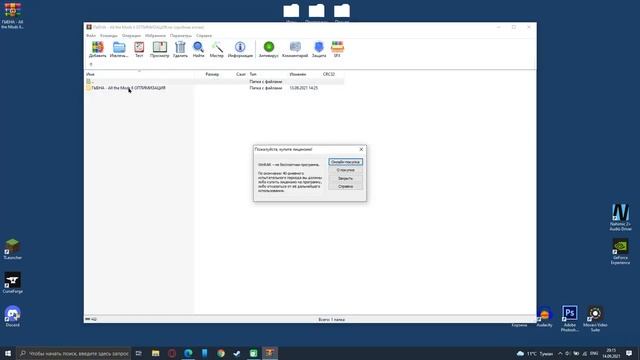Open the Команды menu
640x360 pixels.
tap(109, 36)
